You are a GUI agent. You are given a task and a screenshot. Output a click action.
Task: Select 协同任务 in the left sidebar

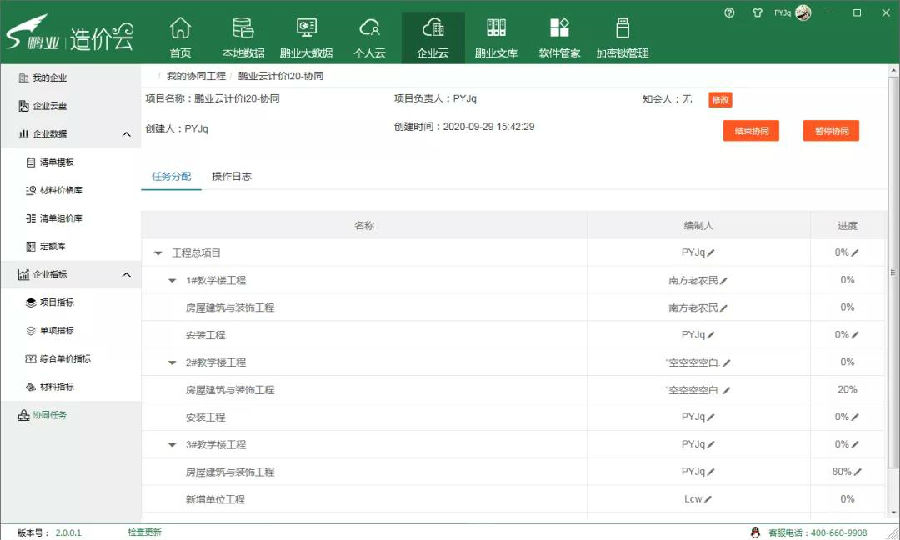coord(48,415)
